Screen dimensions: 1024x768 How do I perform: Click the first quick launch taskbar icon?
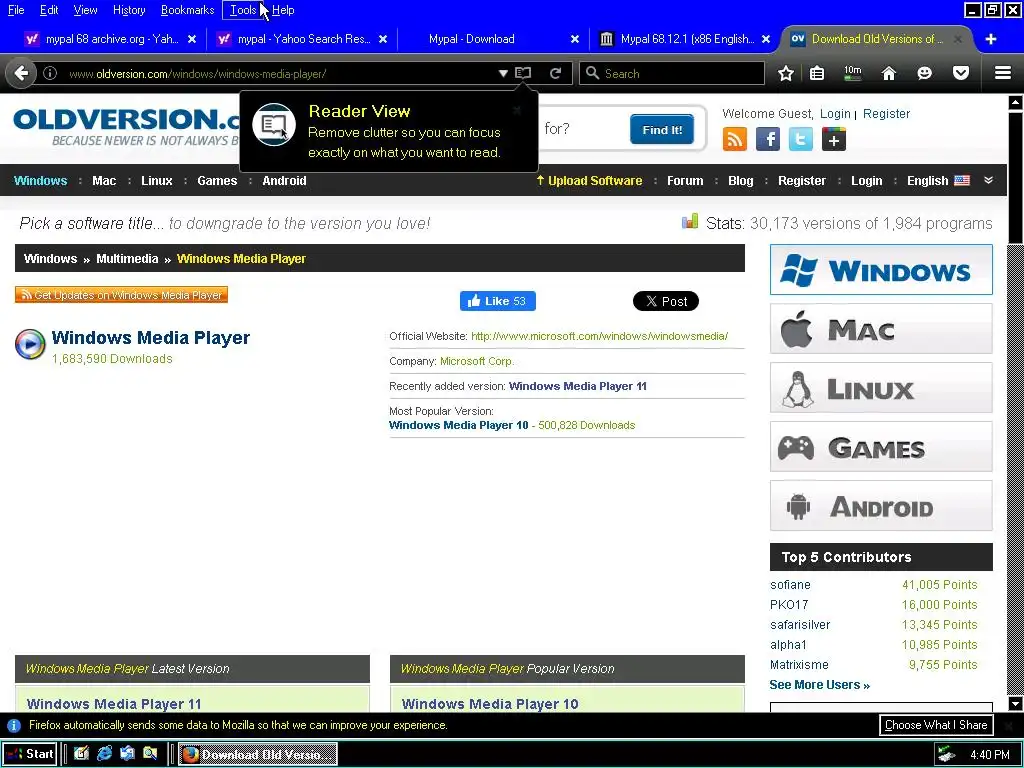tap(81, 754)
